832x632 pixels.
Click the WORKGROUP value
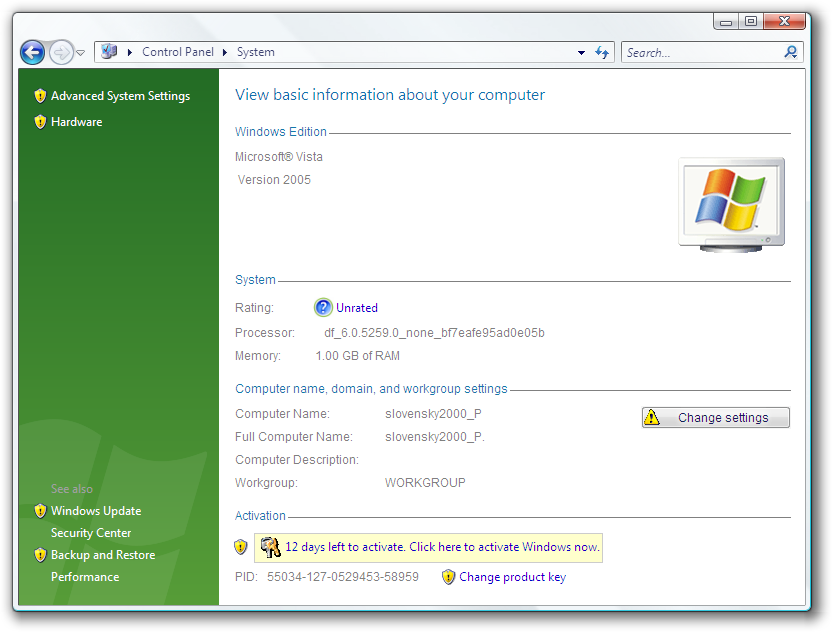[425, 483]
